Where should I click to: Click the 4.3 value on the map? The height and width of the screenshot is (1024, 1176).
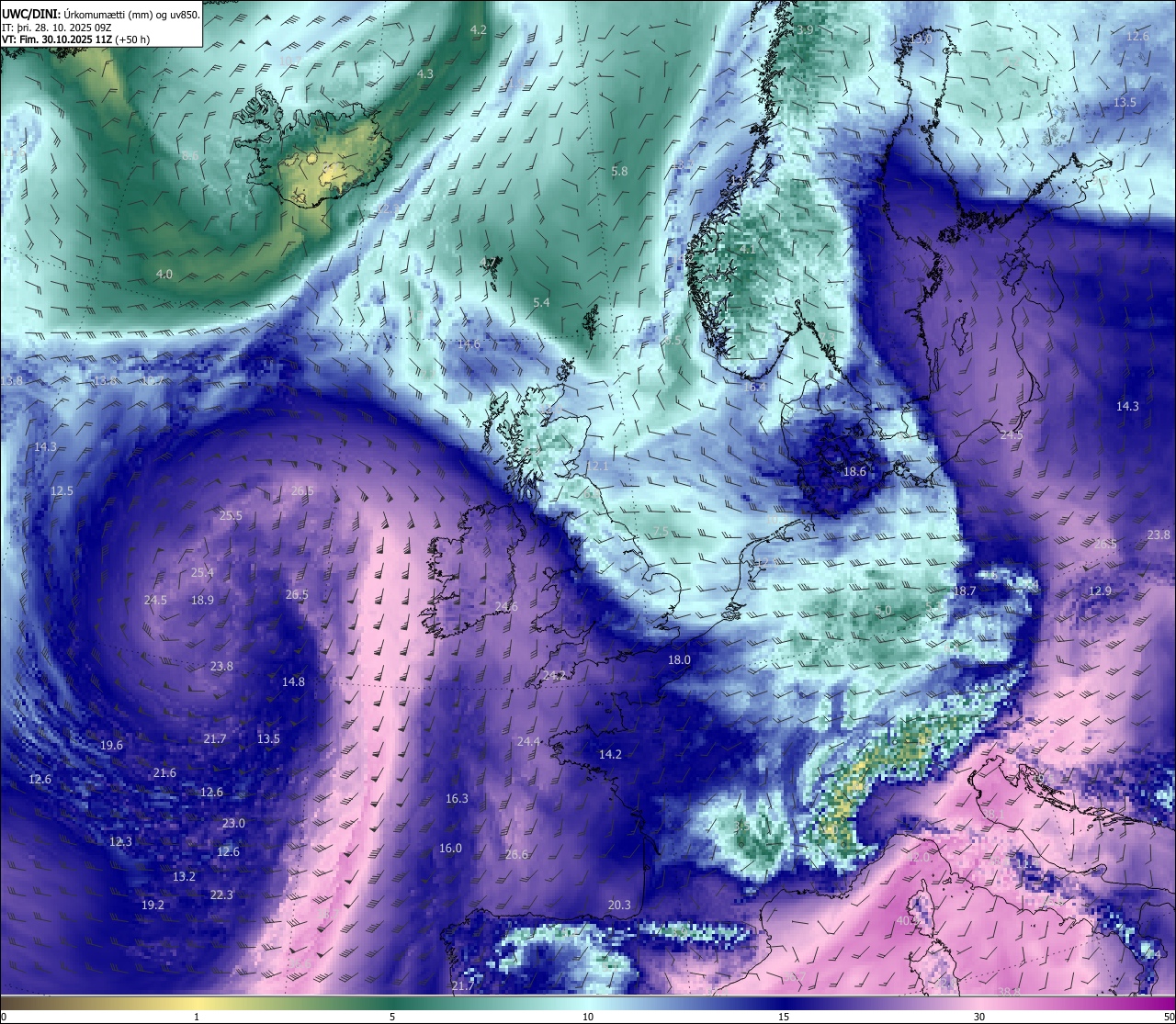424,73
